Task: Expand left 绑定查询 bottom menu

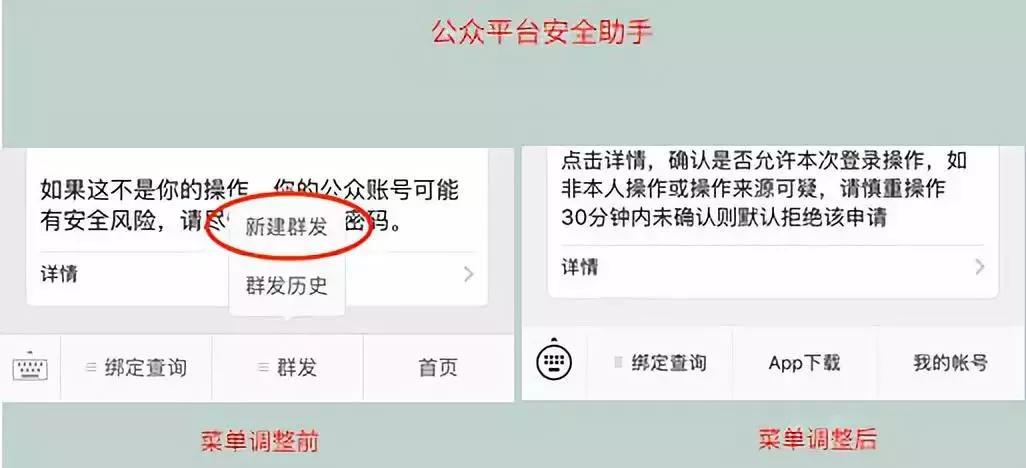Action: click(136, 368)
